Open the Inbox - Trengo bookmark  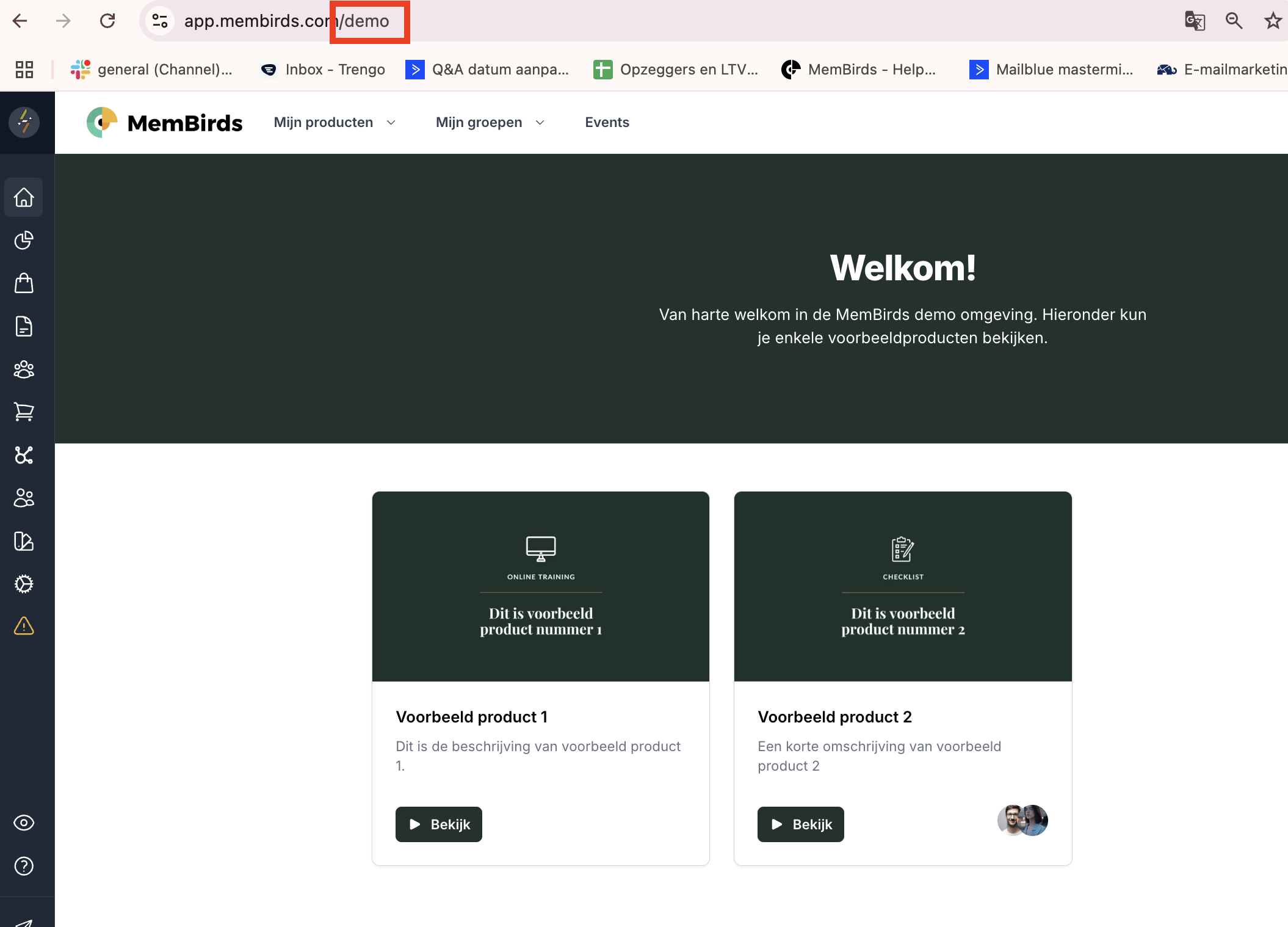point(324,70)
